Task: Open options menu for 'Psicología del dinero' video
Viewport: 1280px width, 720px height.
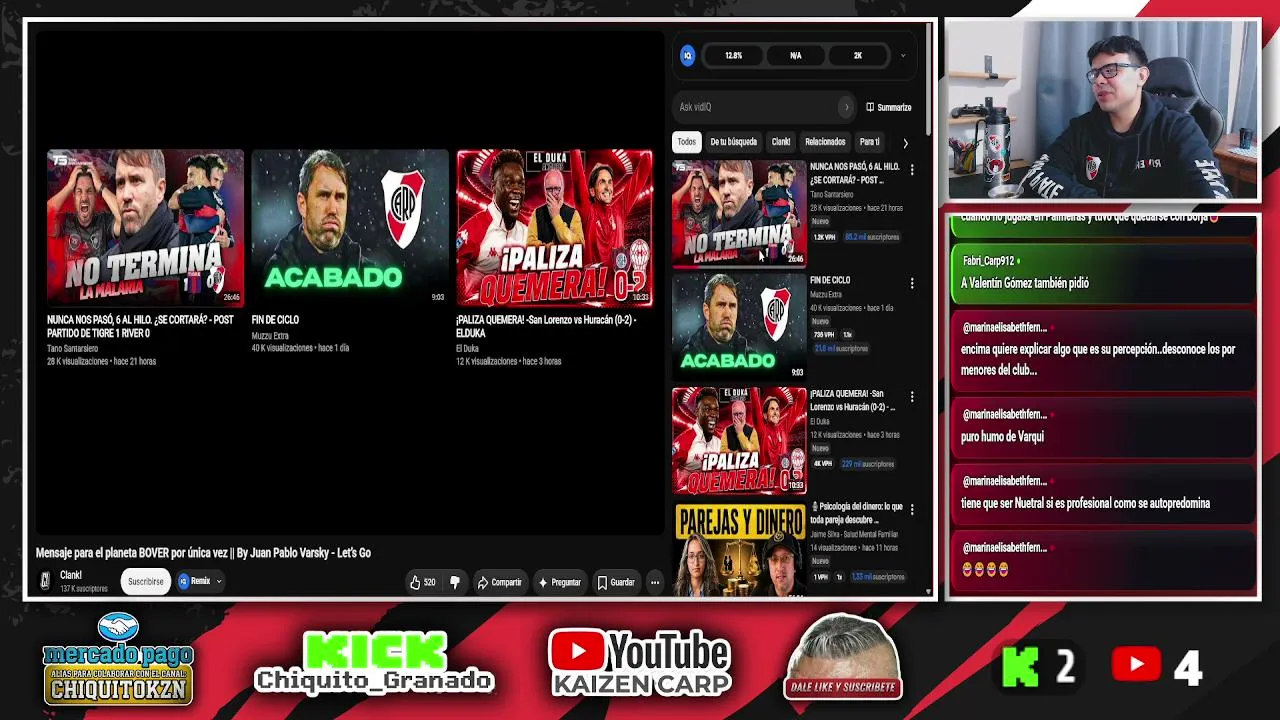Action: 912,511
